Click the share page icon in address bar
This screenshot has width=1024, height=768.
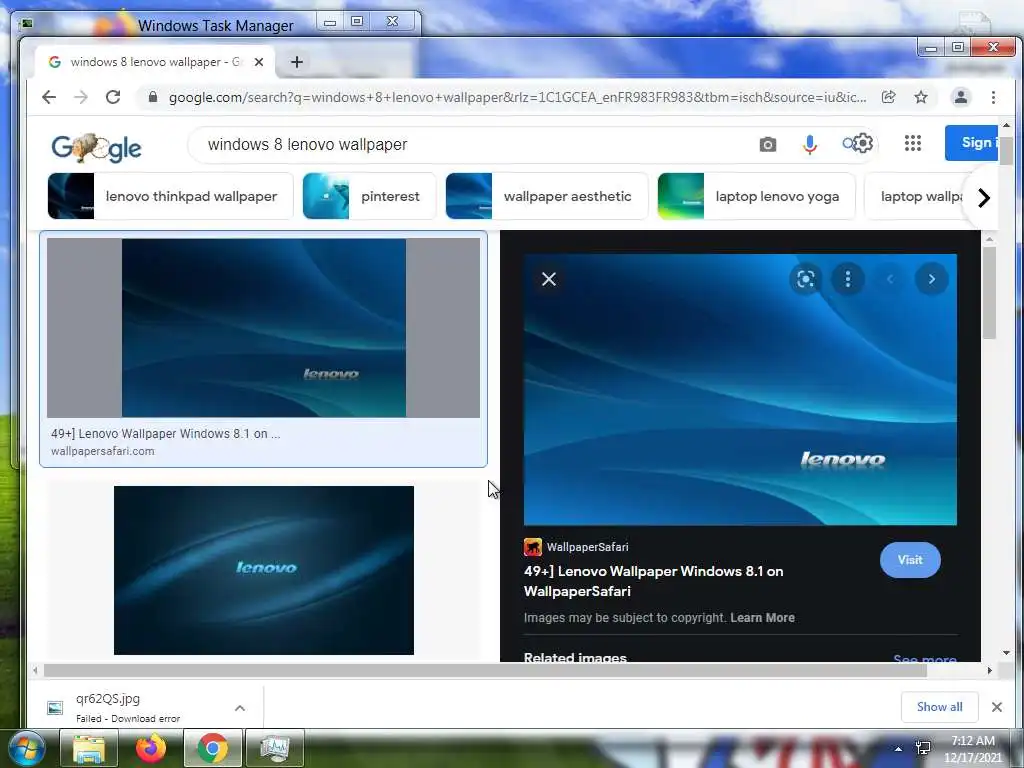tap(888, 97)
